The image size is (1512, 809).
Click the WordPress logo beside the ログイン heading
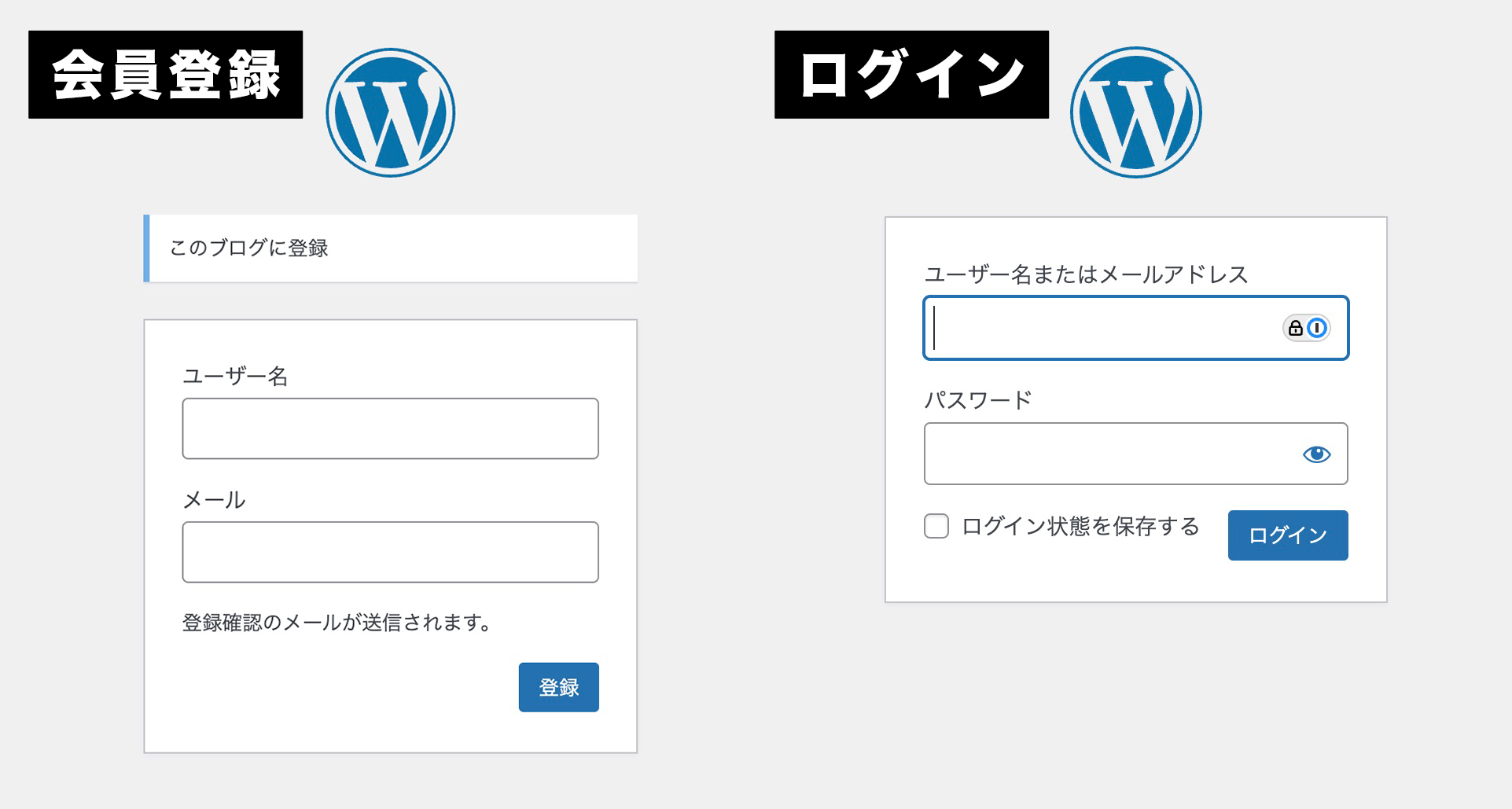pyautogui.click(x=1135, y=112)
